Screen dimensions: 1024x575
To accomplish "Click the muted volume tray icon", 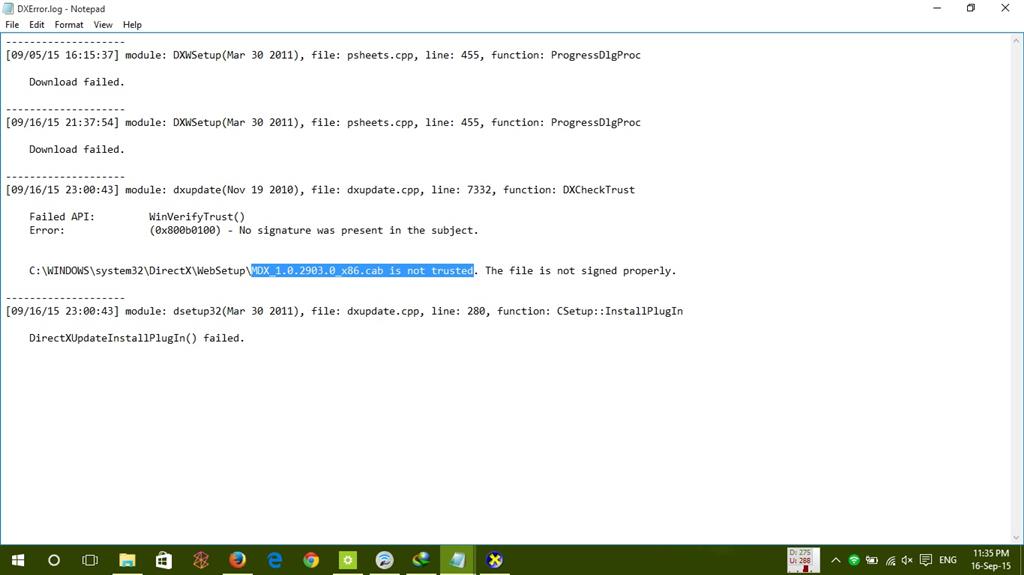I will 907,560.
